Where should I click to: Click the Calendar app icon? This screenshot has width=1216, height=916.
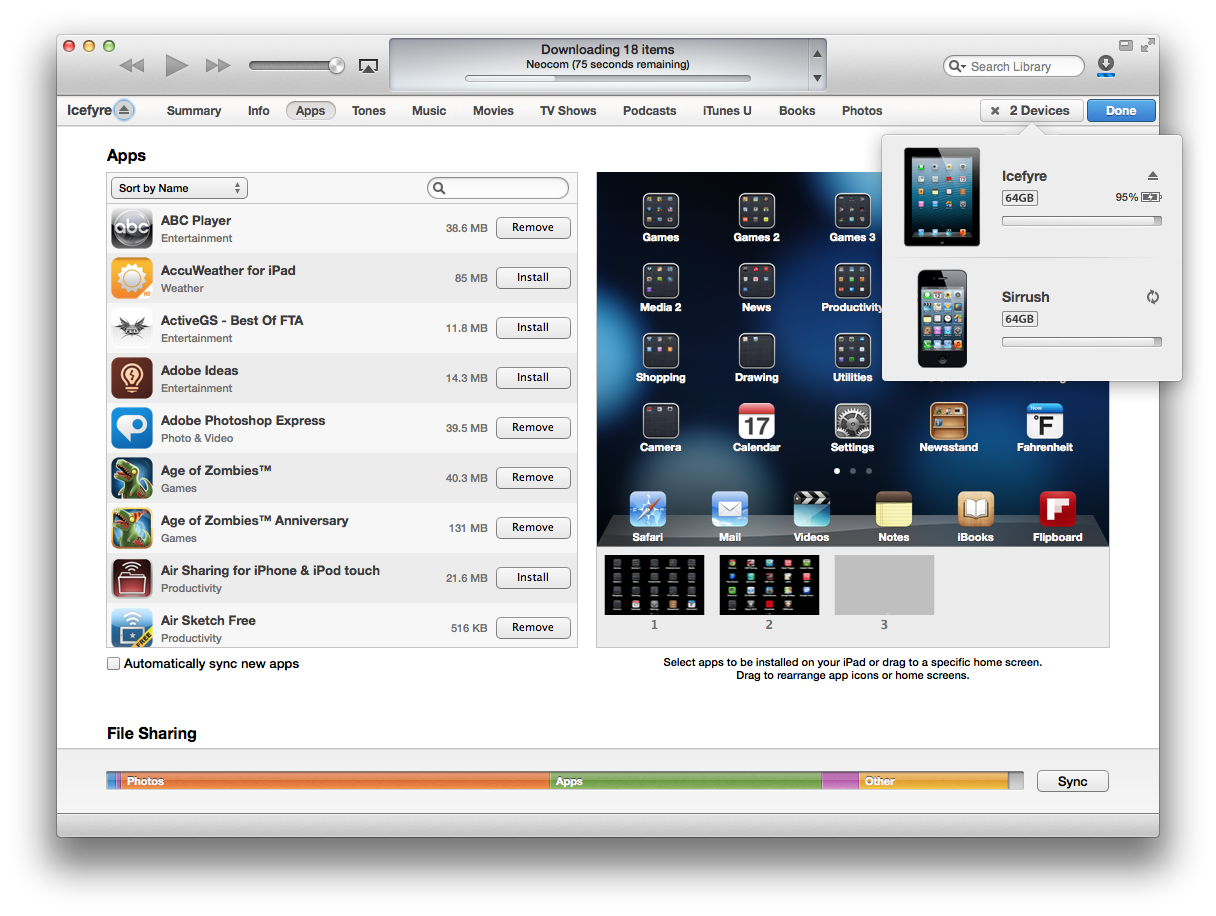[x=757, y=422]
